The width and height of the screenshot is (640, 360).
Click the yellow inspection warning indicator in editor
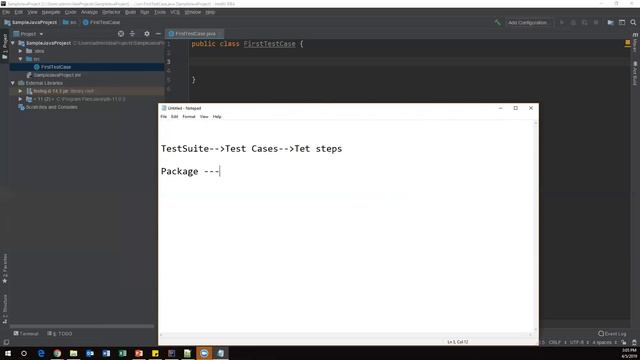point(627,43)
